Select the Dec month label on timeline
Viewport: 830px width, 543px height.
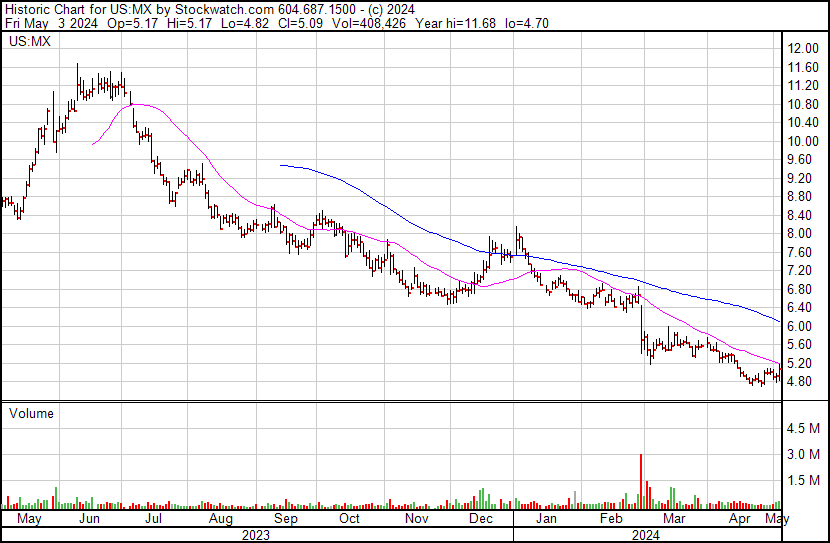click(481, 519)
